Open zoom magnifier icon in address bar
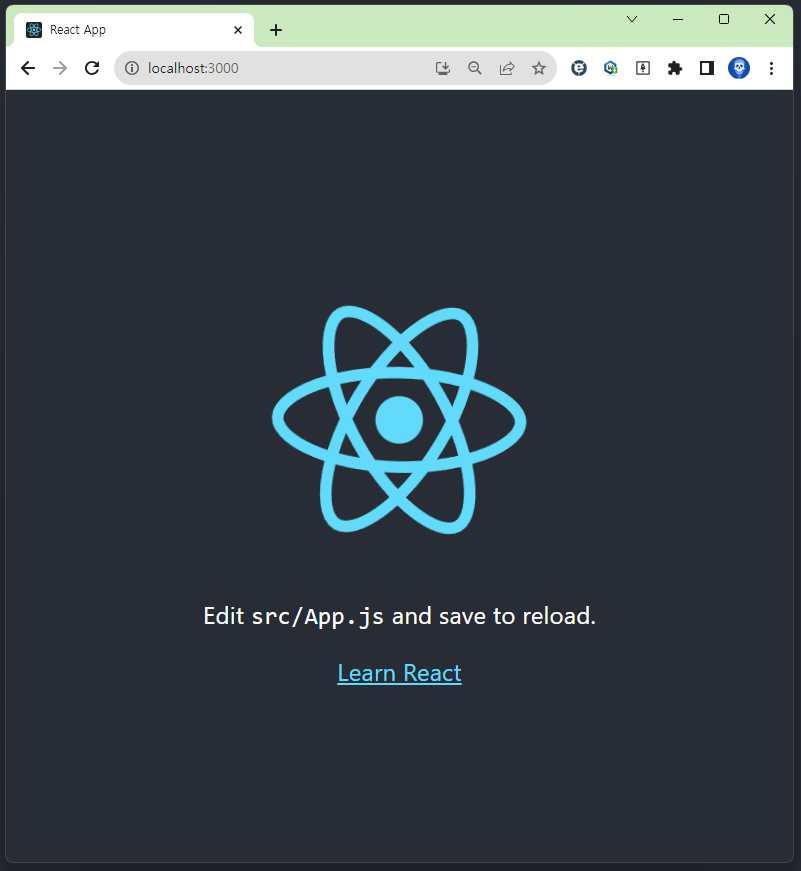 [474, 68]
